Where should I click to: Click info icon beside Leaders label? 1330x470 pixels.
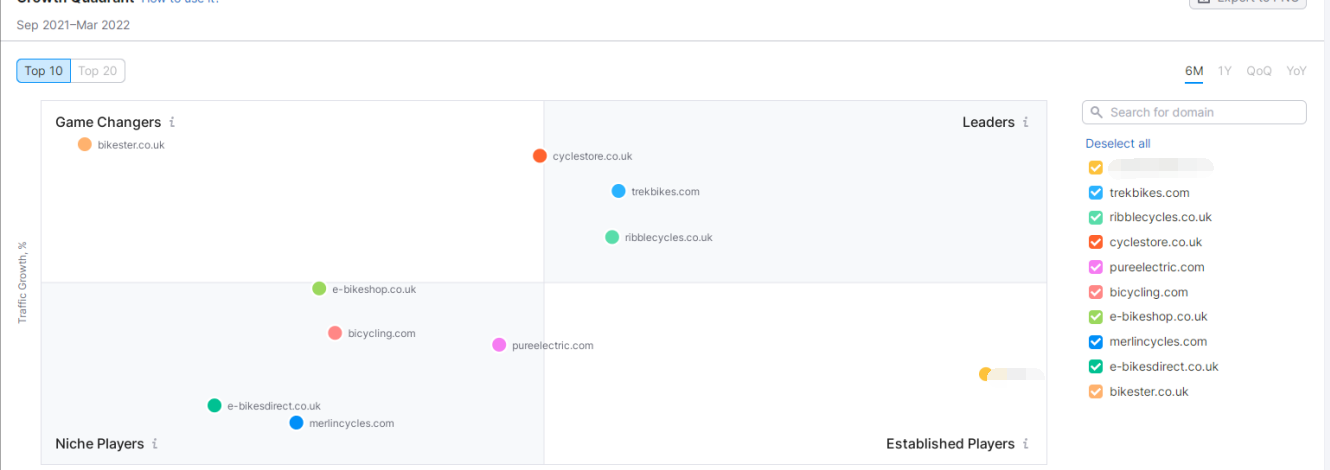[x=1026, y=122]
